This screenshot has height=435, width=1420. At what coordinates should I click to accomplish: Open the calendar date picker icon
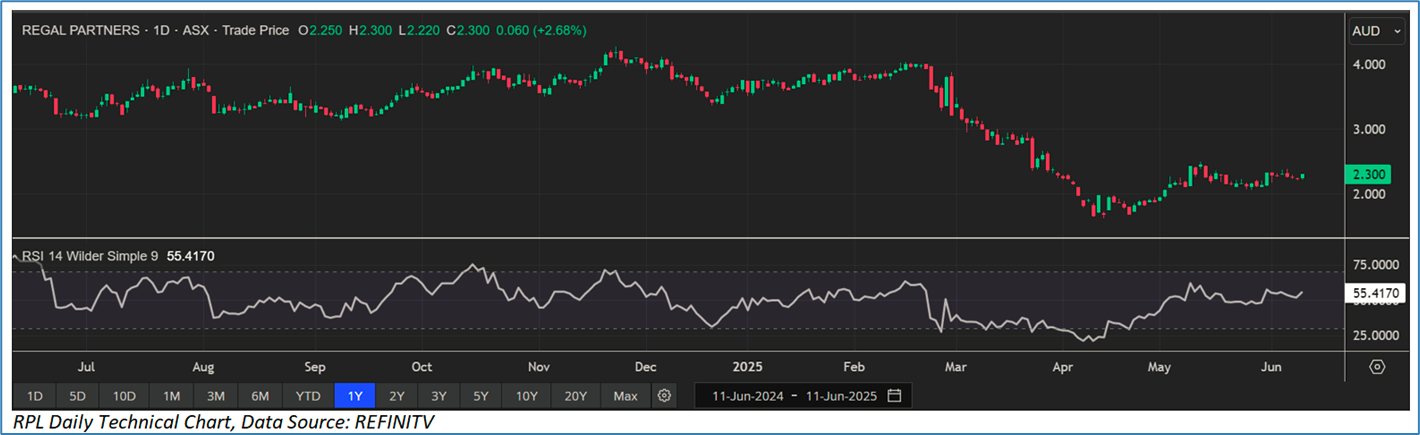[894, 396]
